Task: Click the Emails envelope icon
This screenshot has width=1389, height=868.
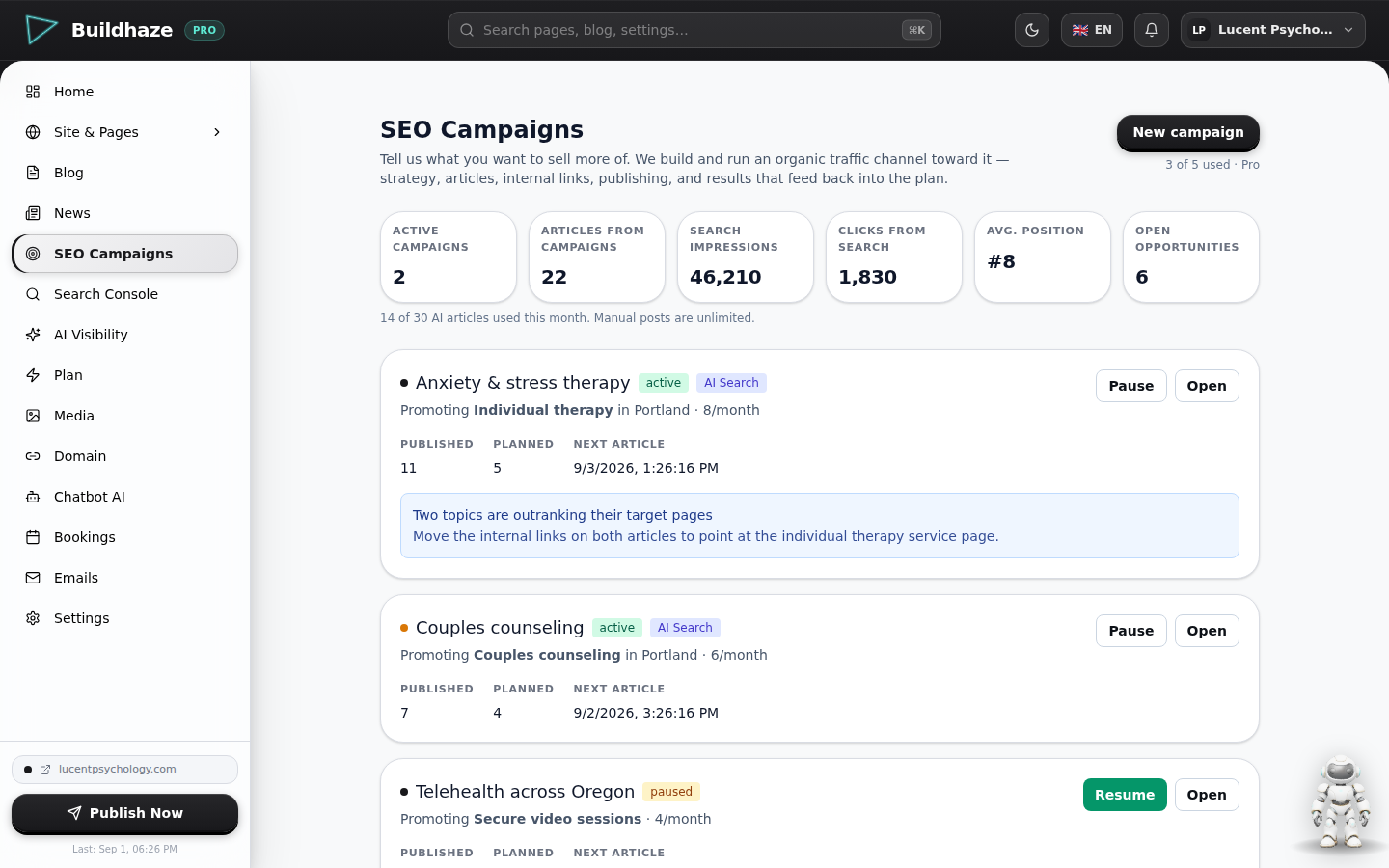Action: pyautogui.click(x=33, y=578)
